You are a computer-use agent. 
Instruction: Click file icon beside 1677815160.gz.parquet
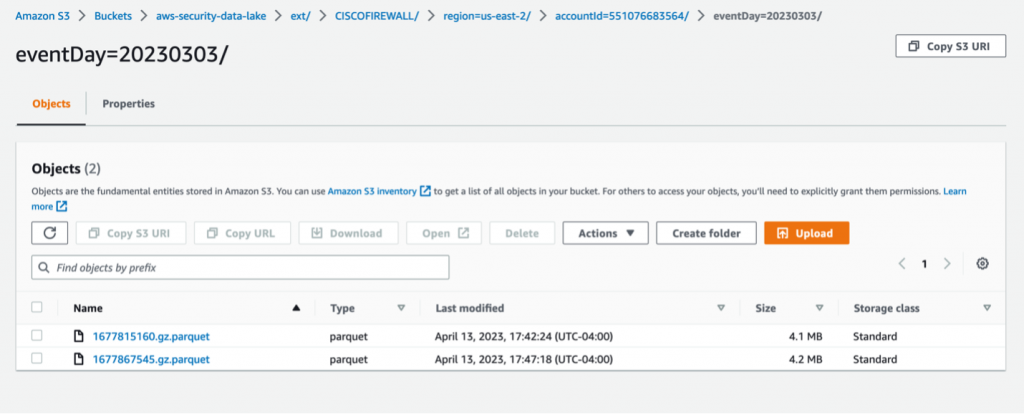[79, 337]
